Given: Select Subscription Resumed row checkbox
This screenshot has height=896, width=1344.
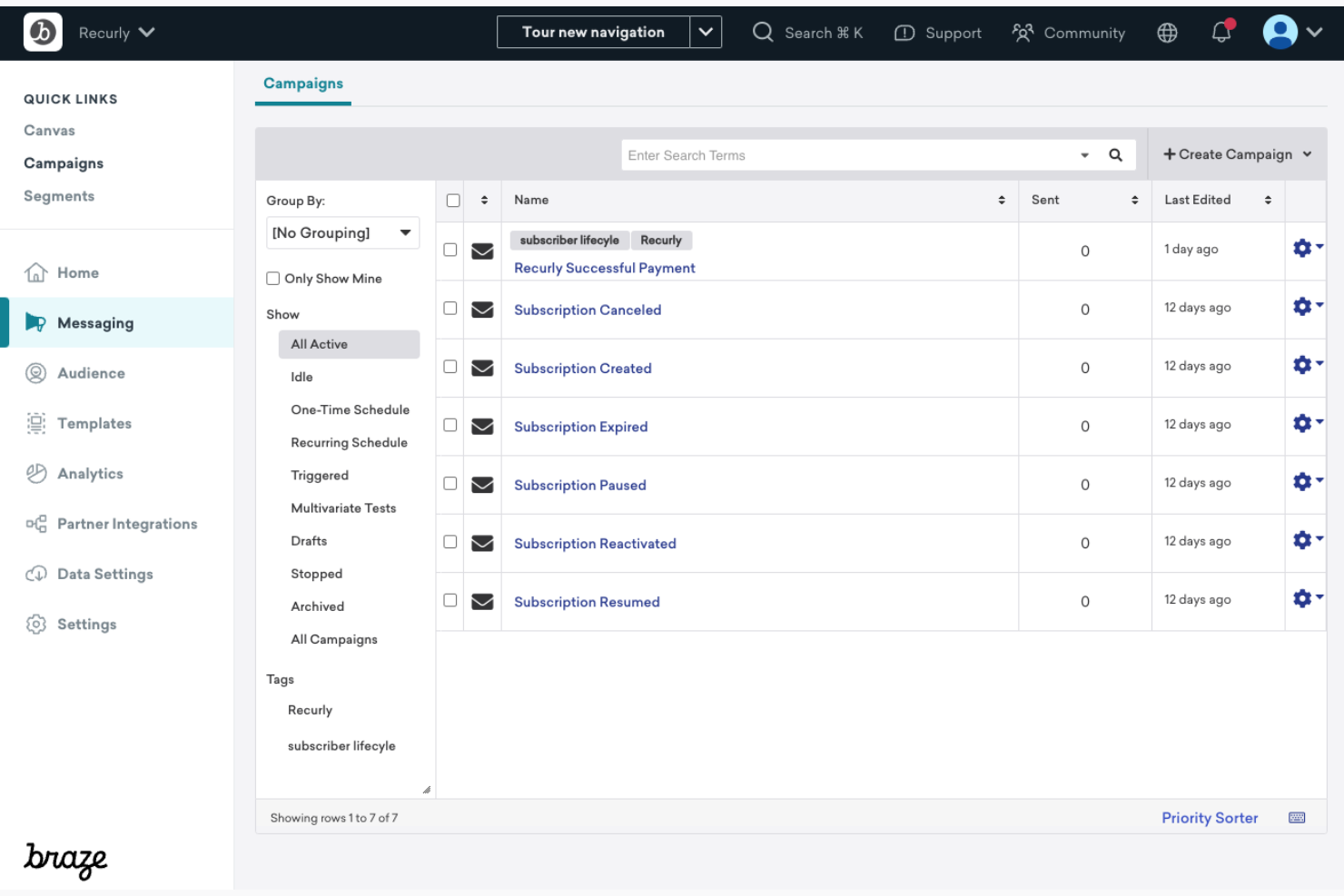Looking at the screenshot, I should (x=450, y=600).
